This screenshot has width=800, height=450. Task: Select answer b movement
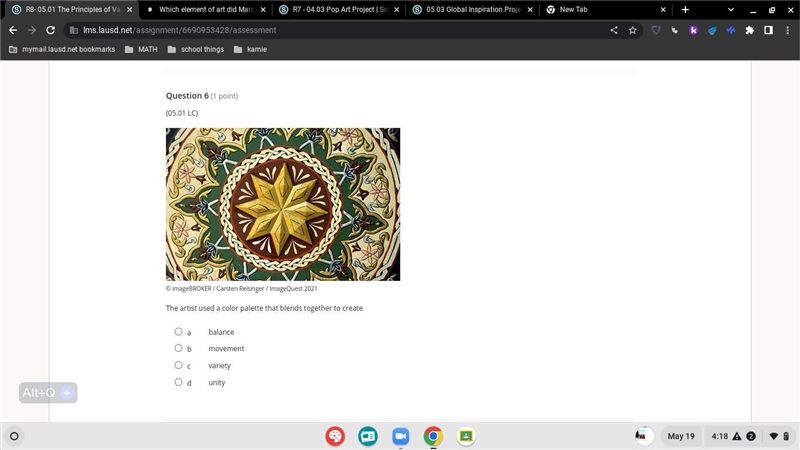(178, 348)
